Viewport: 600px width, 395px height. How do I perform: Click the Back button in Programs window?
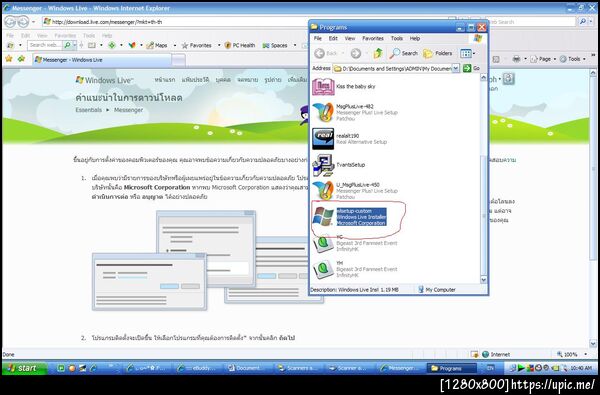coord(326,54)
